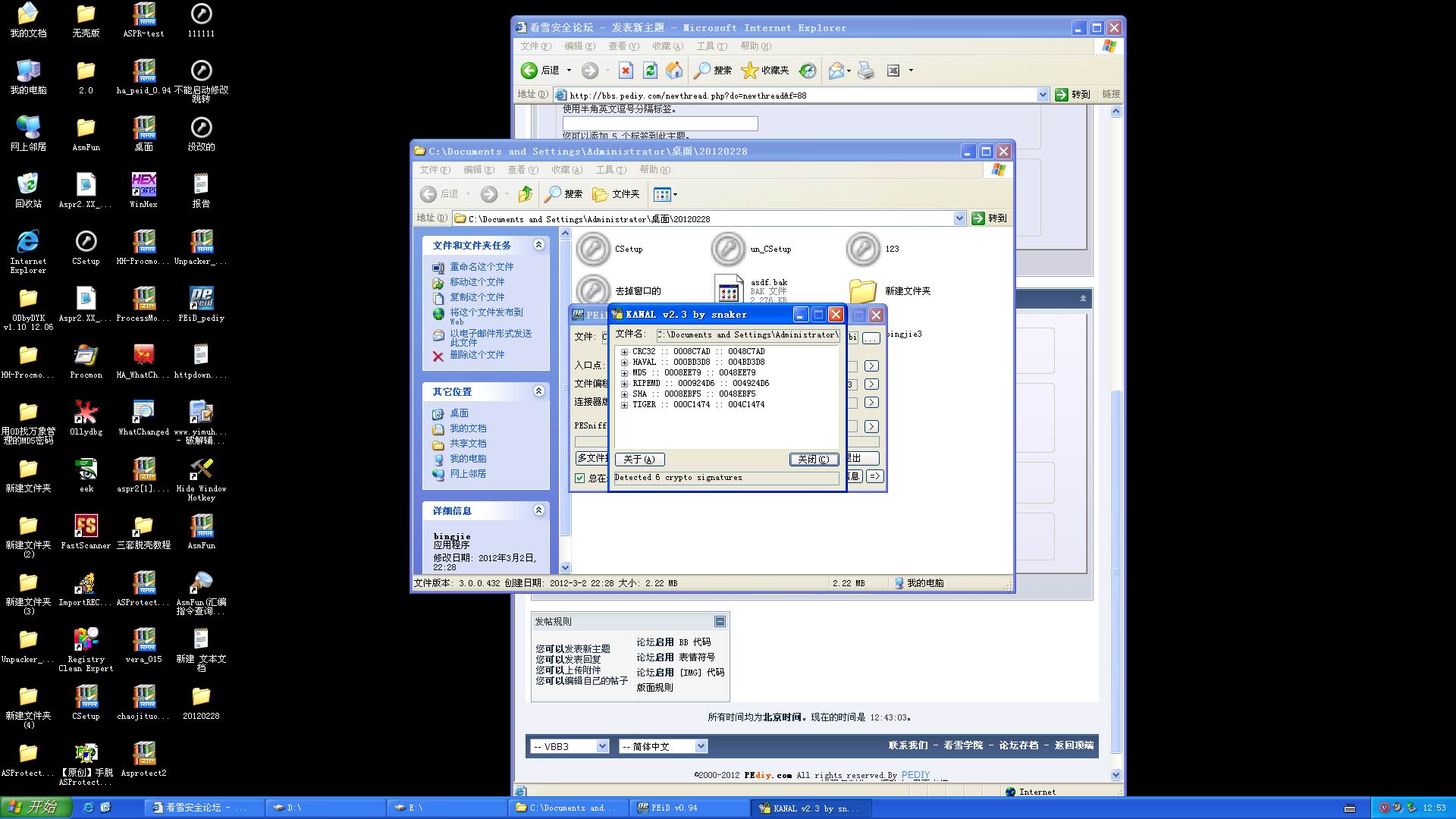Select the 新建文件夹 folder in Explorer window

click(890, 291)
